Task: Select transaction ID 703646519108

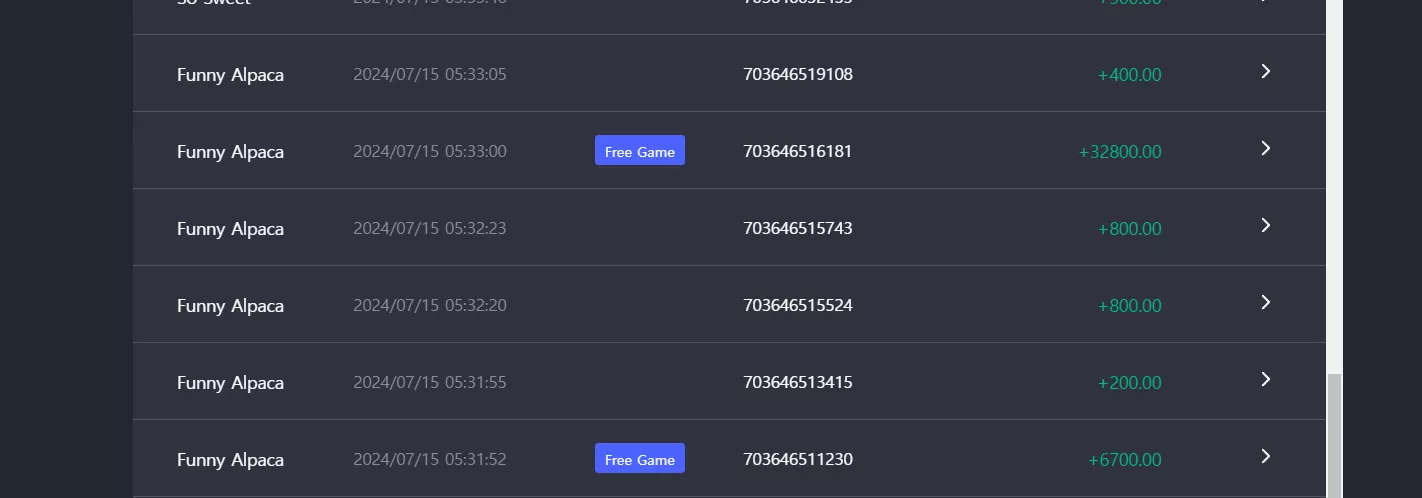Action: coord(798,74)
